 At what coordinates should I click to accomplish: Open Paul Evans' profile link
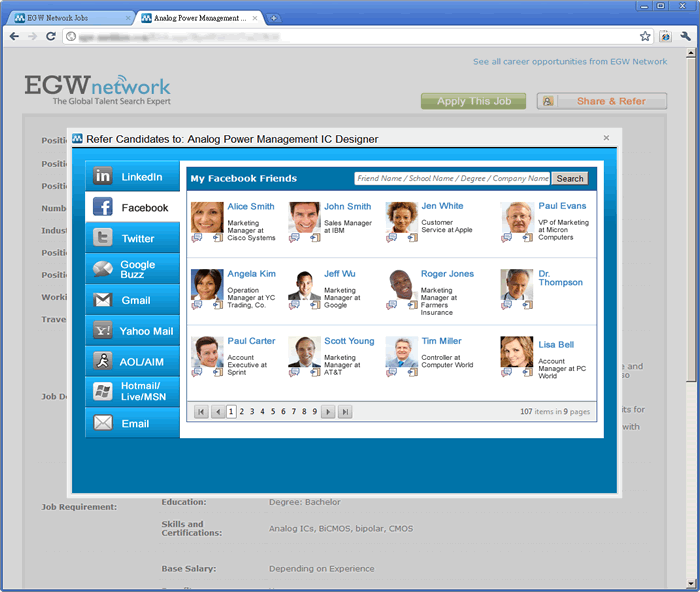point(562,206)
